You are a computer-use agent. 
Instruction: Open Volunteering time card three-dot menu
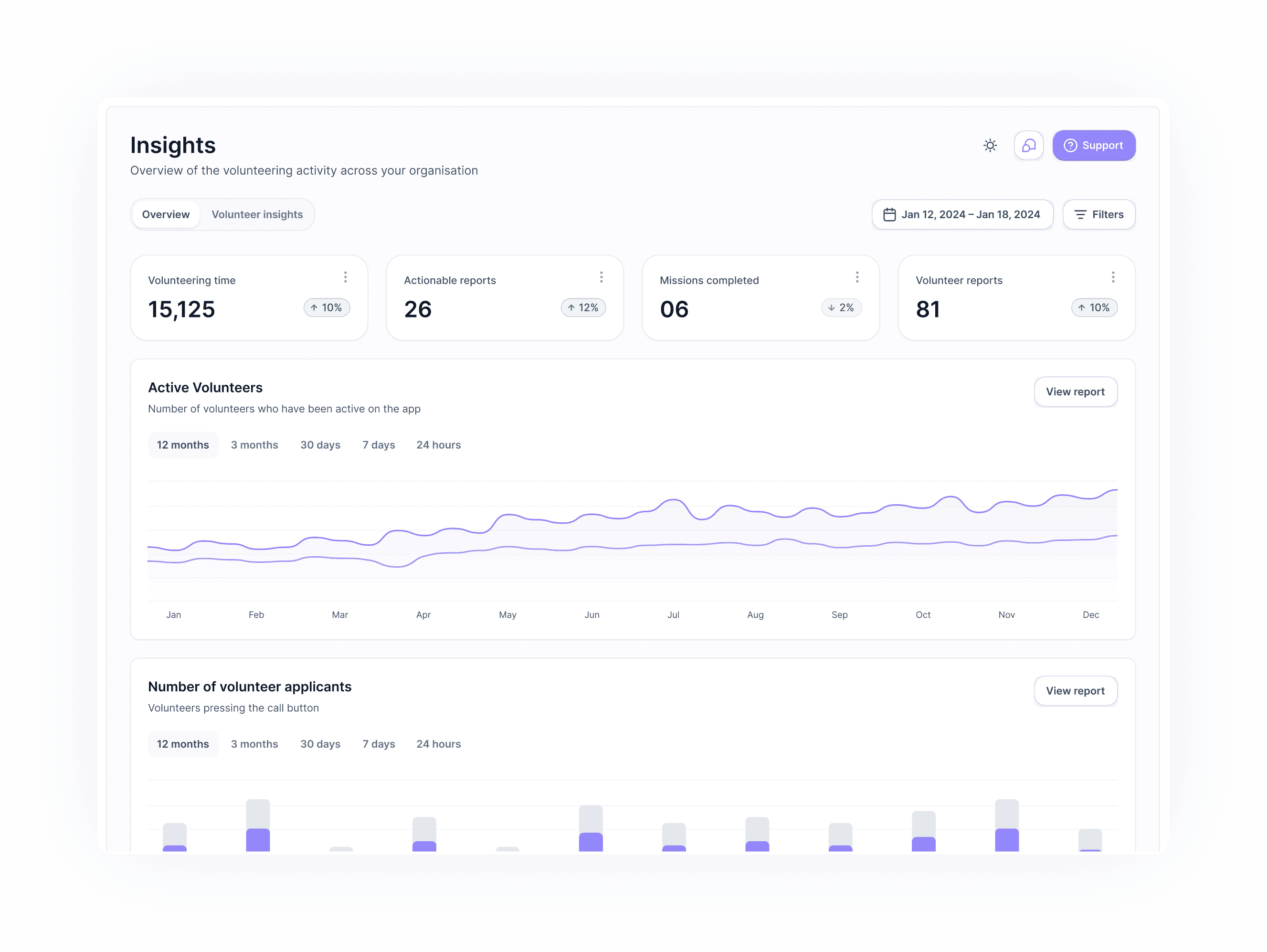point(345,277)
